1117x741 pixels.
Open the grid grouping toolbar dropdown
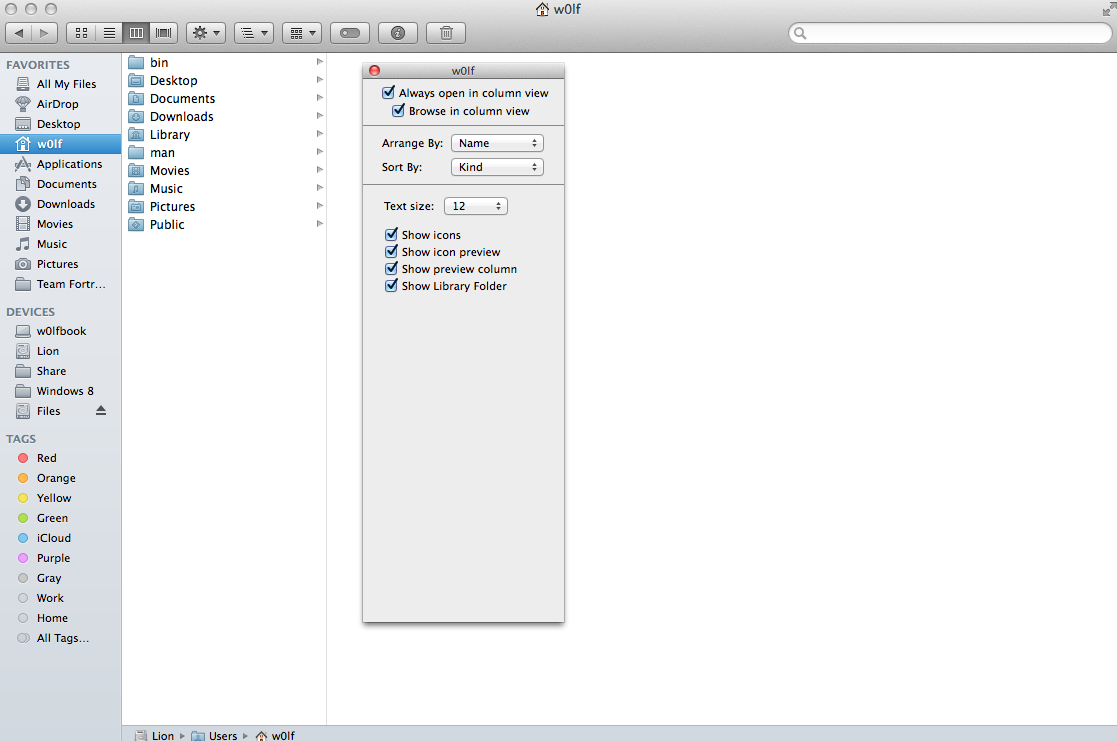click(302, 33)
